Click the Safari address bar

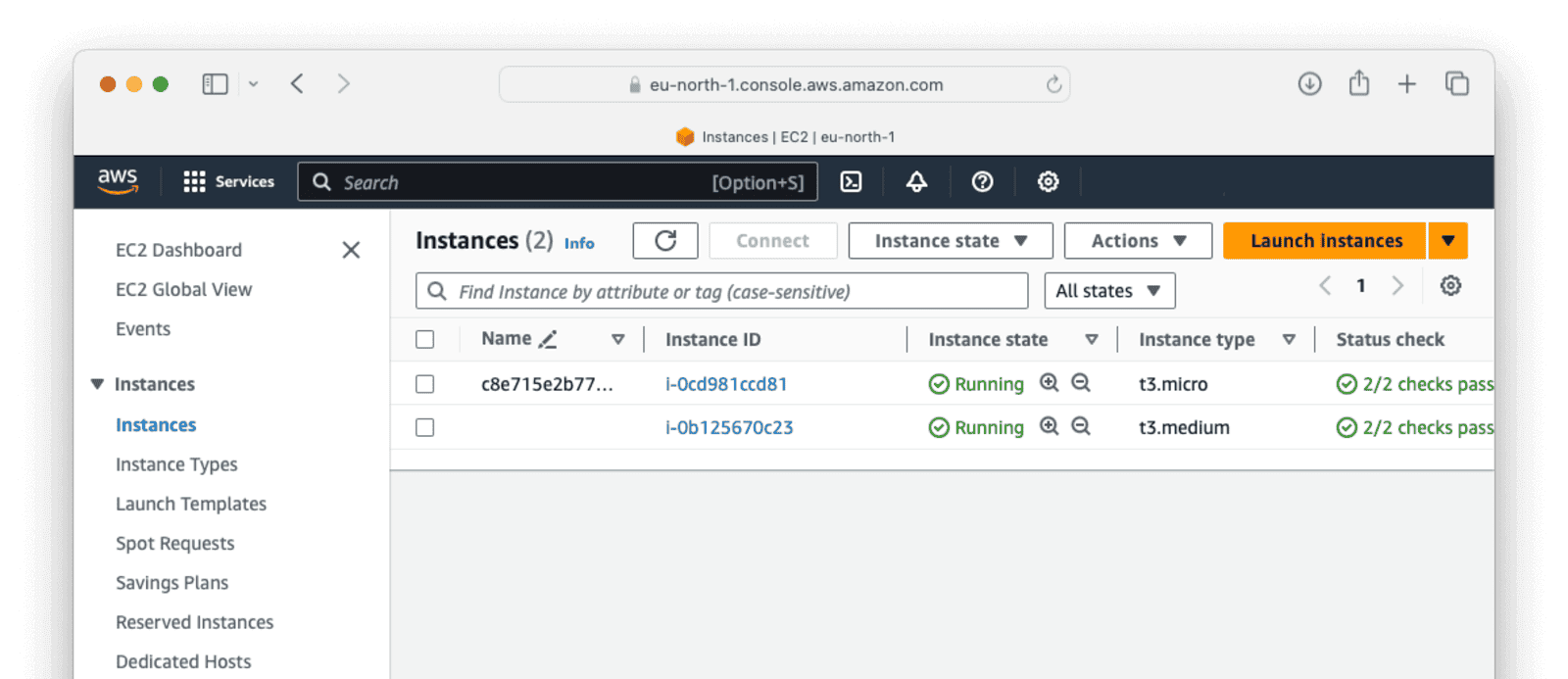pos(784,84)
